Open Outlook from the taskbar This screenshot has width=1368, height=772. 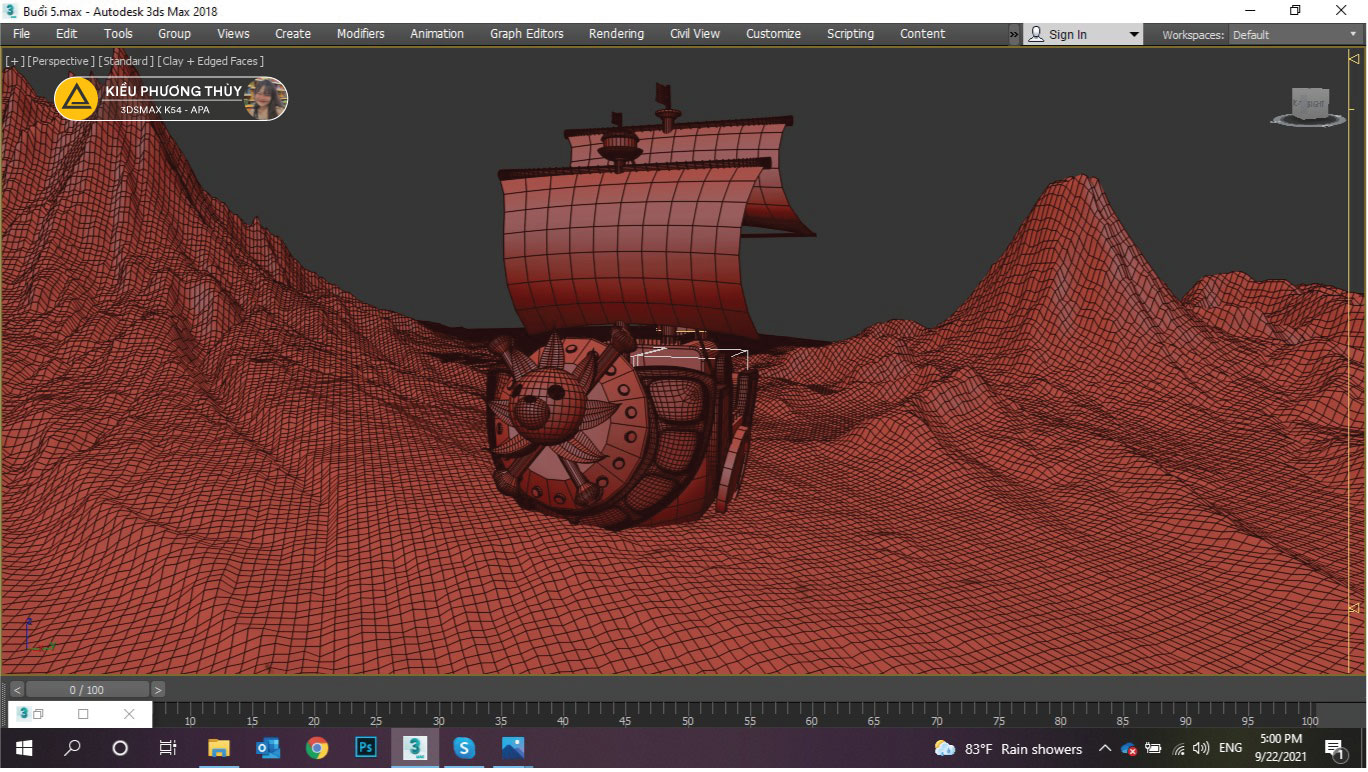click(x=268, y=748)
